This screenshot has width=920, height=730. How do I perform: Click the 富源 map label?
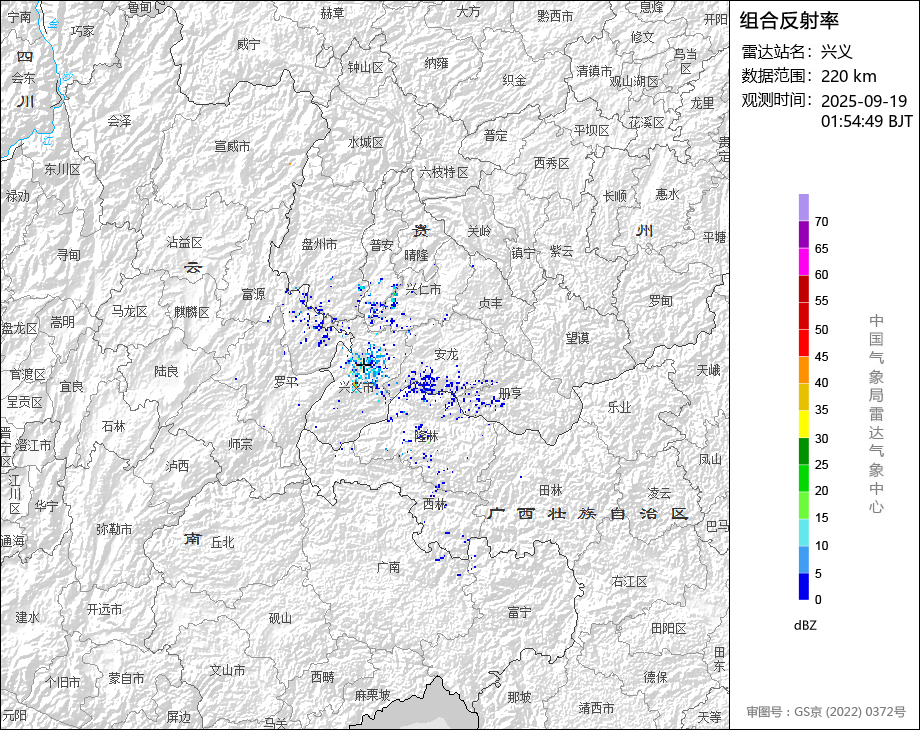click(x=253, y=294)
